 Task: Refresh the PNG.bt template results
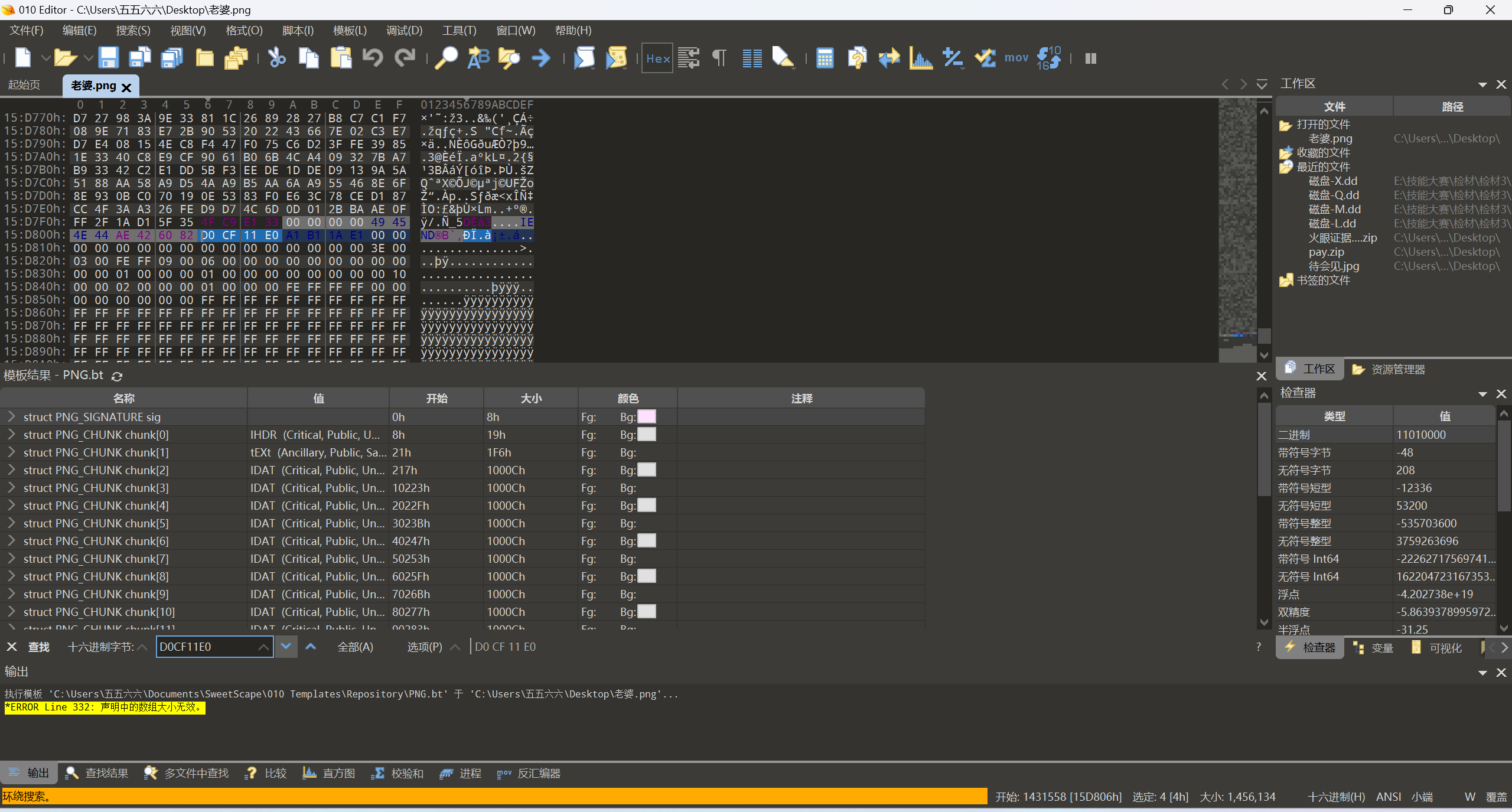pos(117,376)
